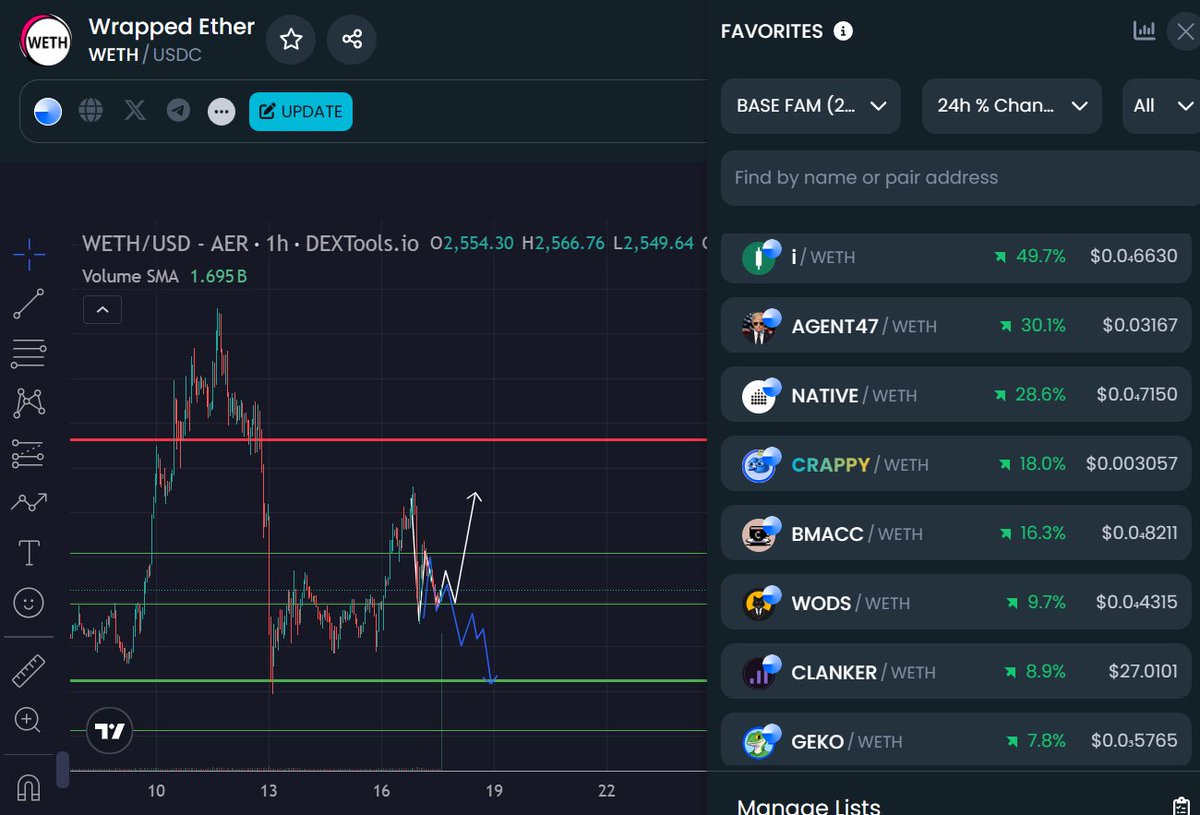The width and height of the screenshot is (1200, 815).
Task: Open the favorites info tooltip icon
Action: [843, 31]
